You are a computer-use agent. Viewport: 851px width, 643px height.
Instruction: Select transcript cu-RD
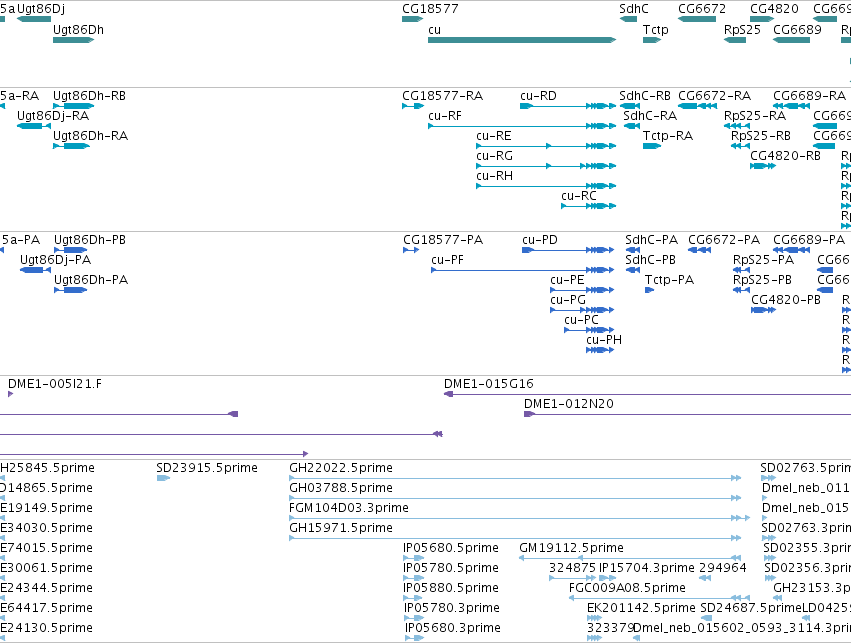[x=568, y=106]
